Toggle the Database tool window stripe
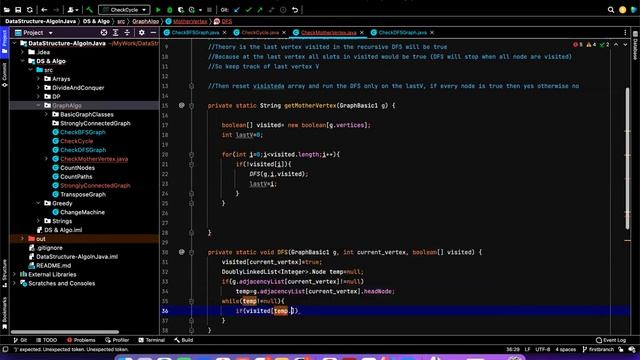Image resolution: width=640 pixels, height=360 pixels. tap(636, 45)
